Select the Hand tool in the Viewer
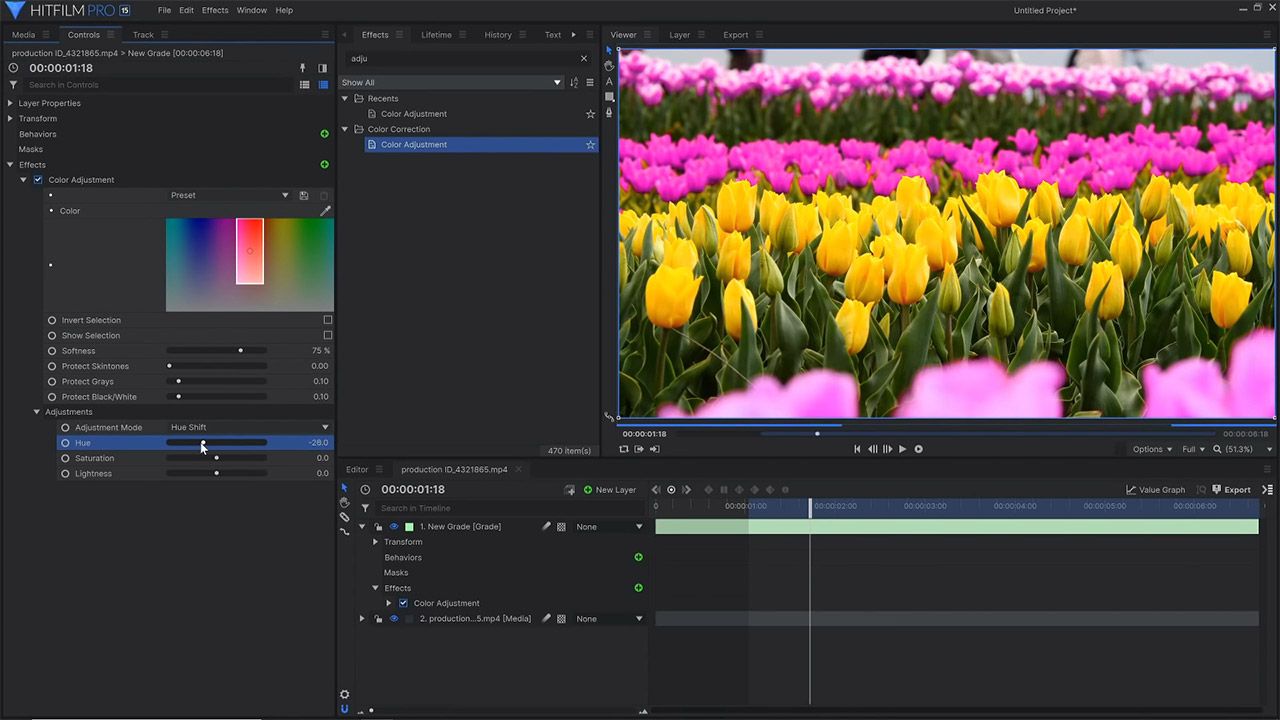This screenshot has height=720, width=1280. tap(609, 66)
